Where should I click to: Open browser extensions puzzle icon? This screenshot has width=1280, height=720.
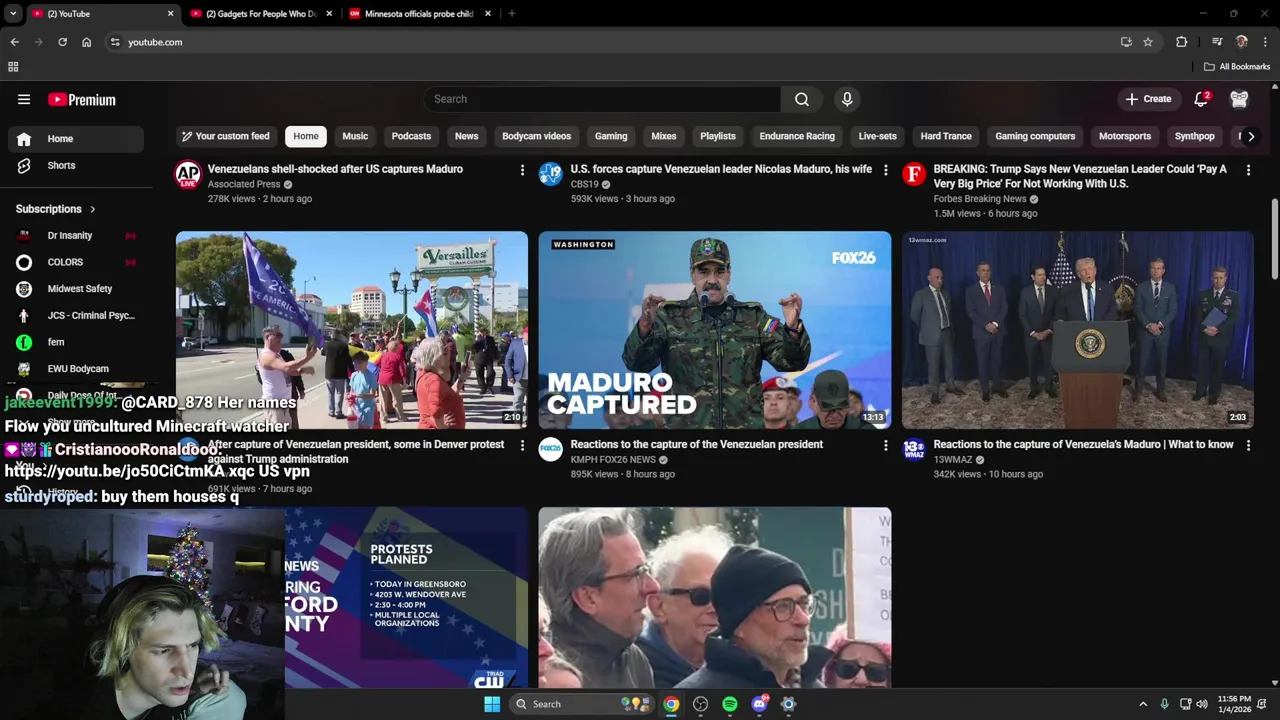[x=1182, y=42]
